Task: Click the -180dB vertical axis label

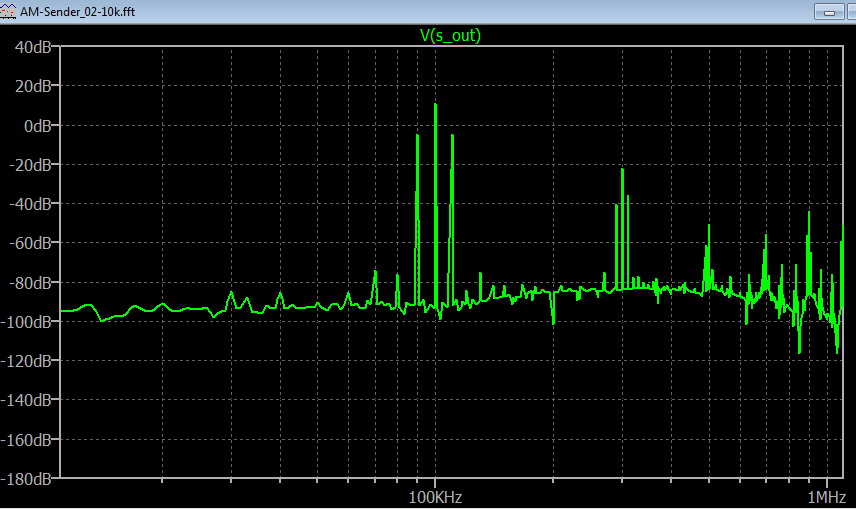Action: click(x=30, y=479)
